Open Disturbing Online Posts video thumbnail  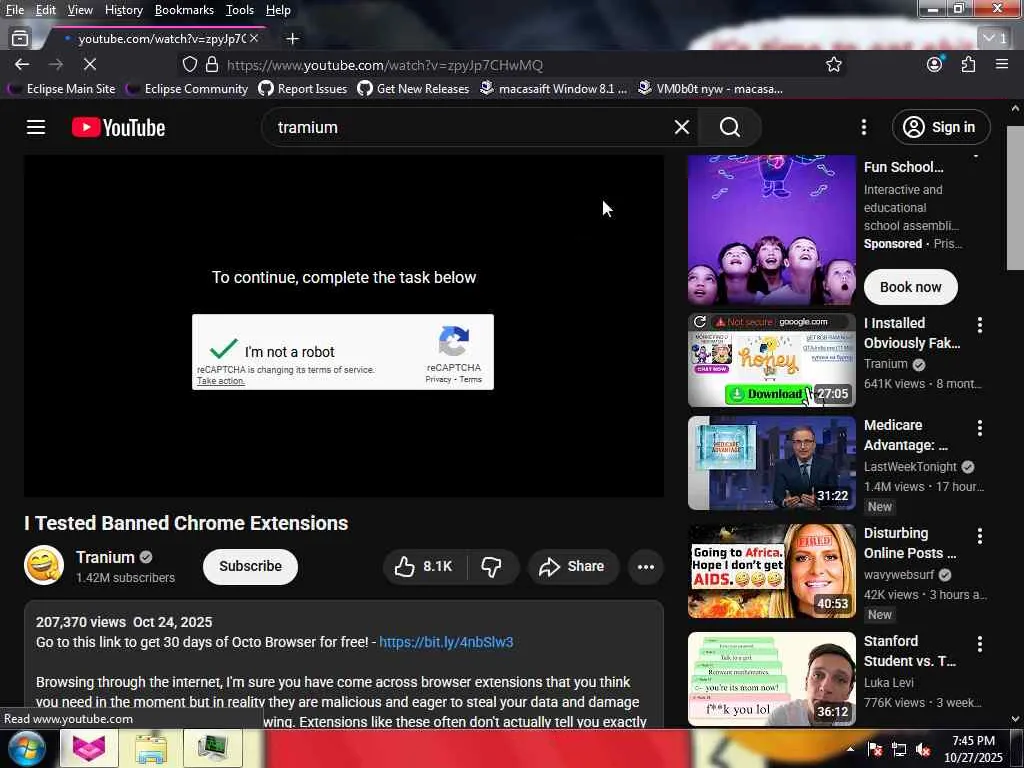[771, 571]
